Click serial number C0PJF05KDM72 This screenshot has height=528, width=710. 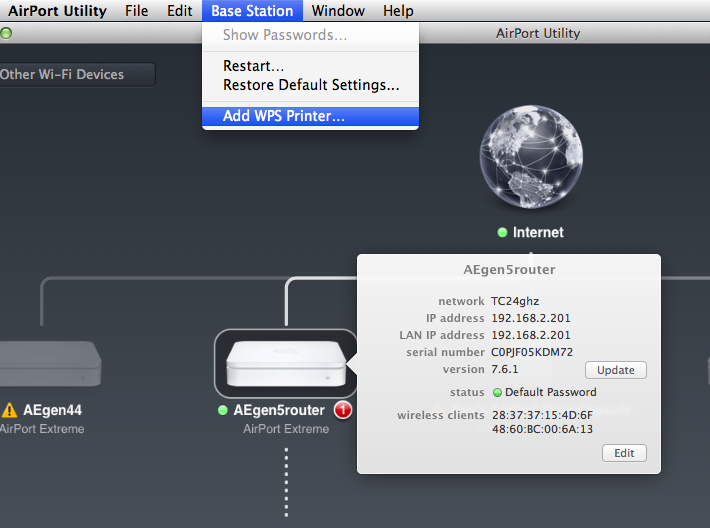click(532, 352)
